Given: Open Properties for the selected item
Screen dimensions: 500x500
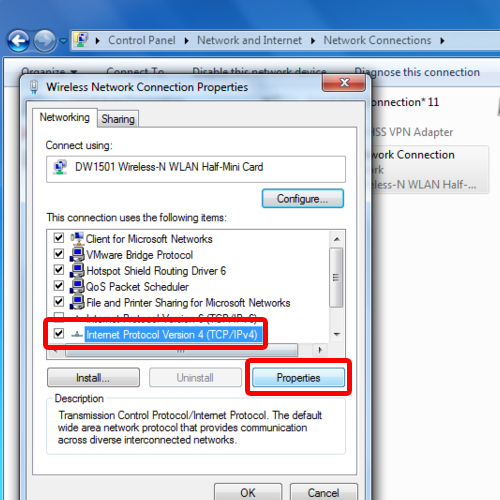Looking at the screenshot, I should [x=298, y=378].
